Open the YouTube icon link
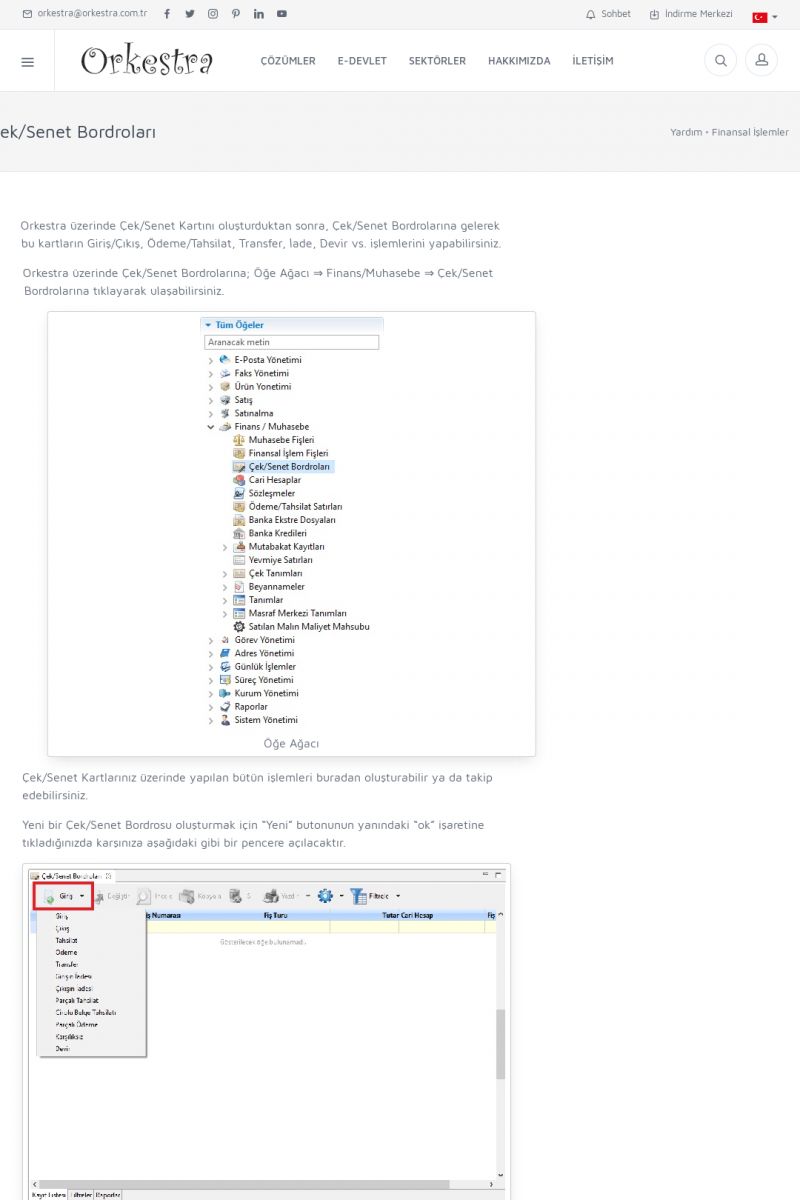 click(x=282, y=14)
